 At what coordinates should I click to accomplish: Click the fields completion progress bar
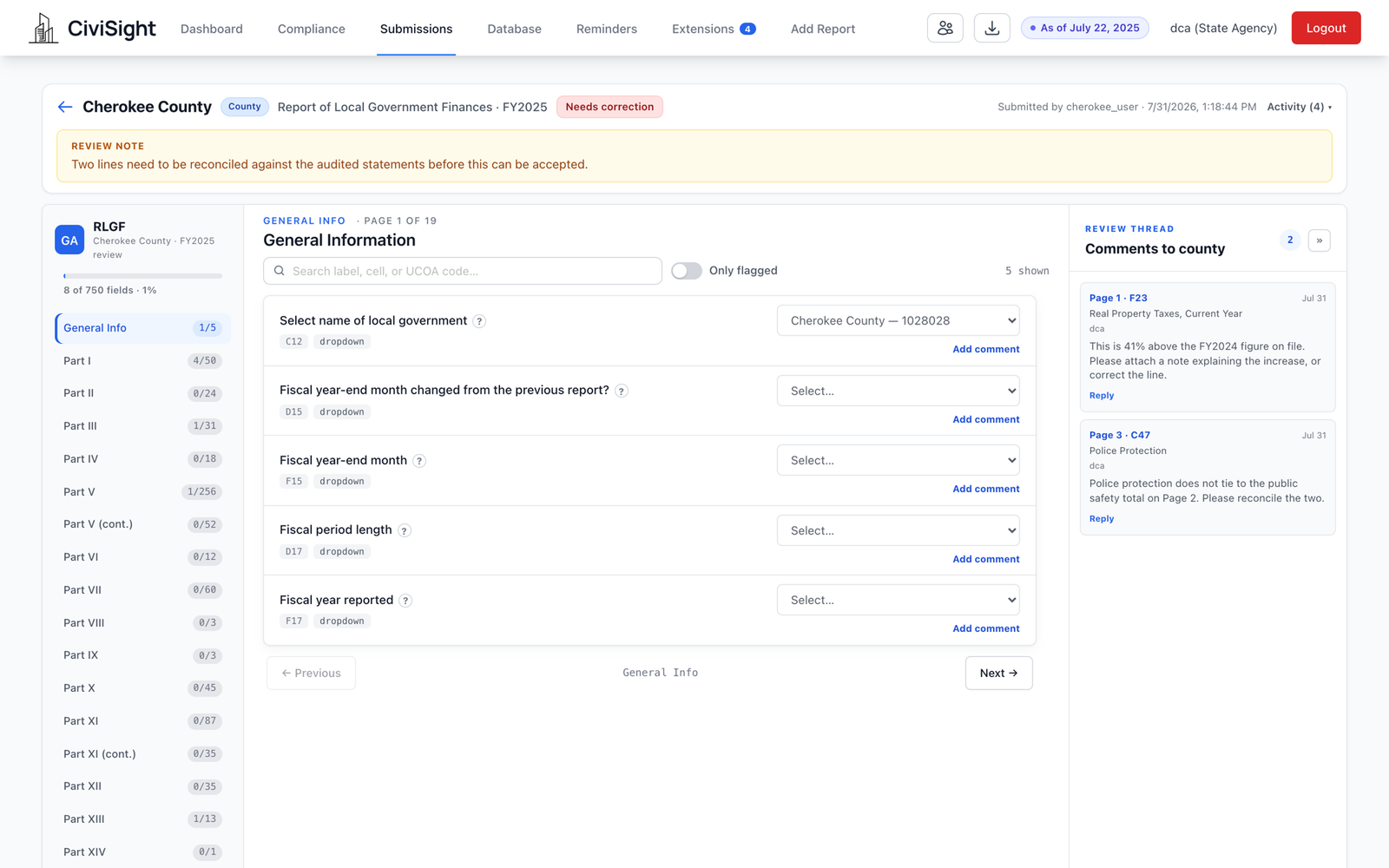pos(142,276)
